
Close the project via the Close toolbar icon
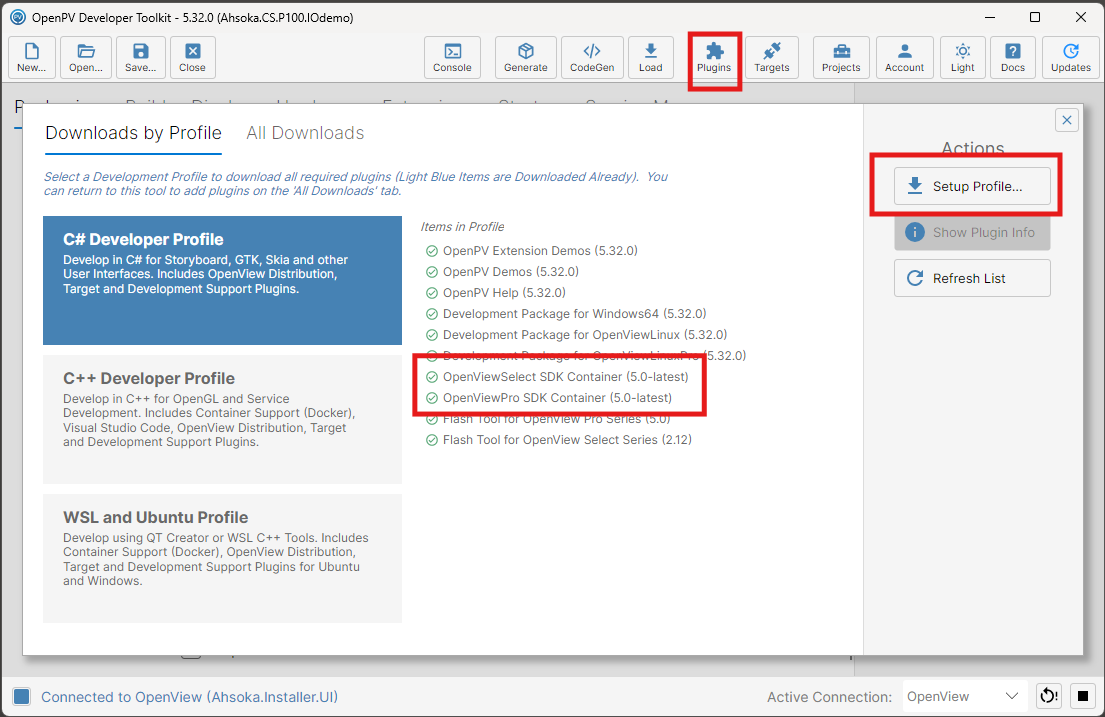coord(192,57)
